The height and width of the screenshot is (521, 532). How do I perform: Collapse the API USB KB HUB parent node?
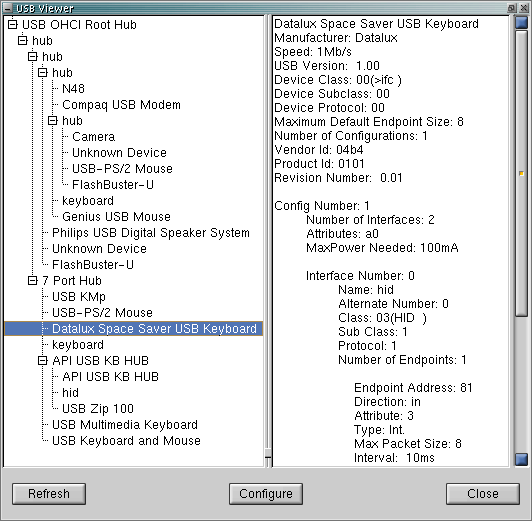click(42, 361)
